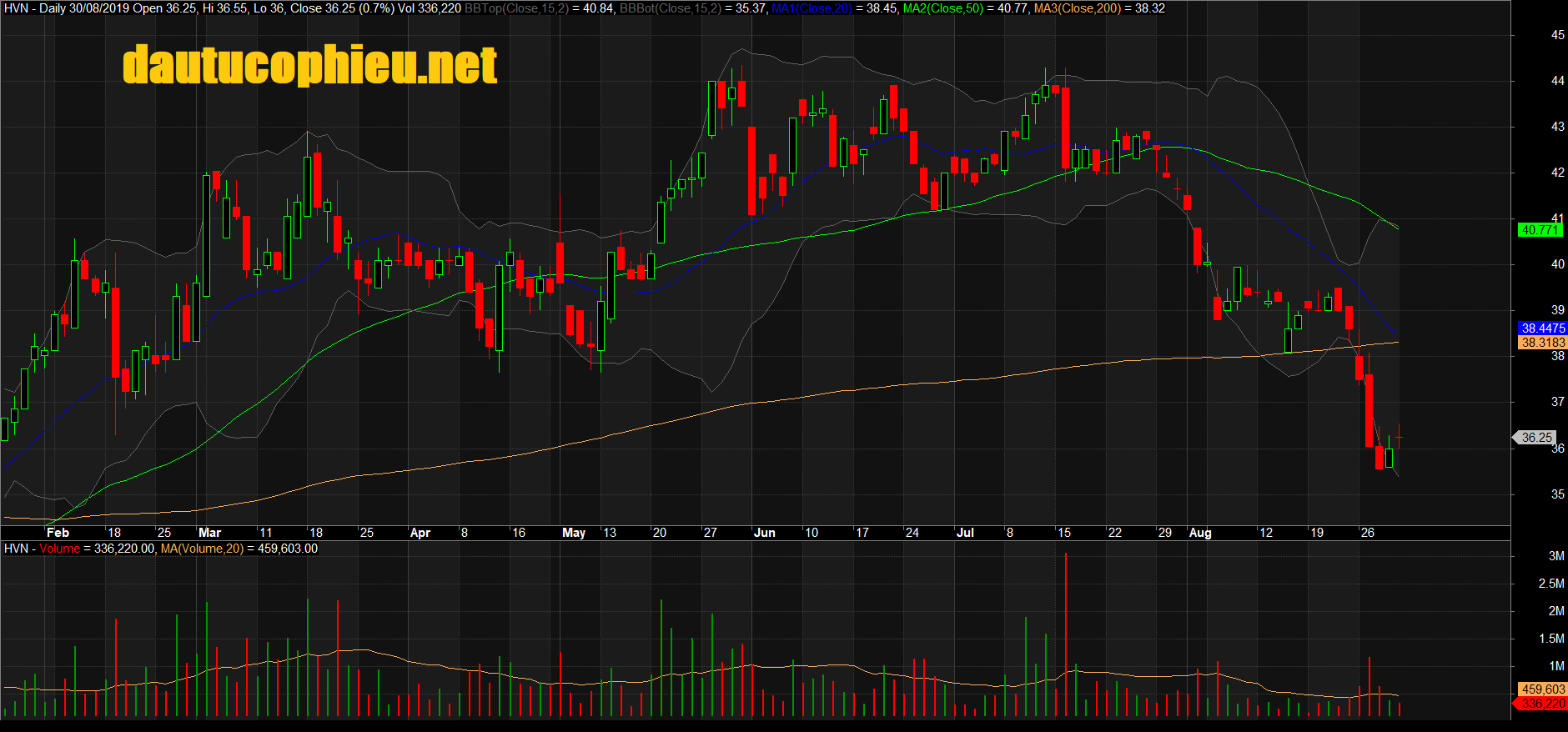Screen dimensions: 1568x732
Task: Click the red 336,220 tag on volume axis
Action: tap(1542, 704)
